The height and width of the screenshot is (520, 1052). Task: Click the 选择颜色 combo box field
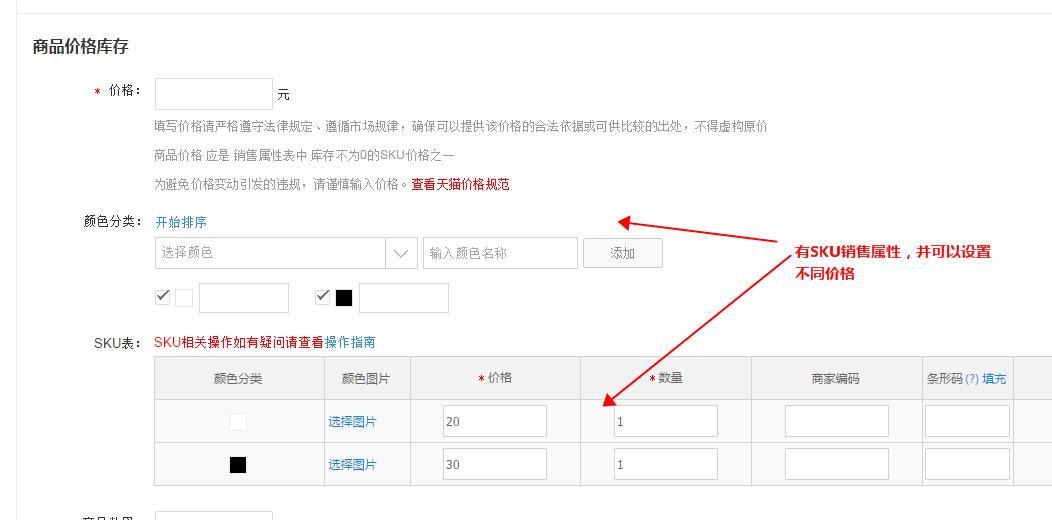pyautogui.click(x=270, y=253)
